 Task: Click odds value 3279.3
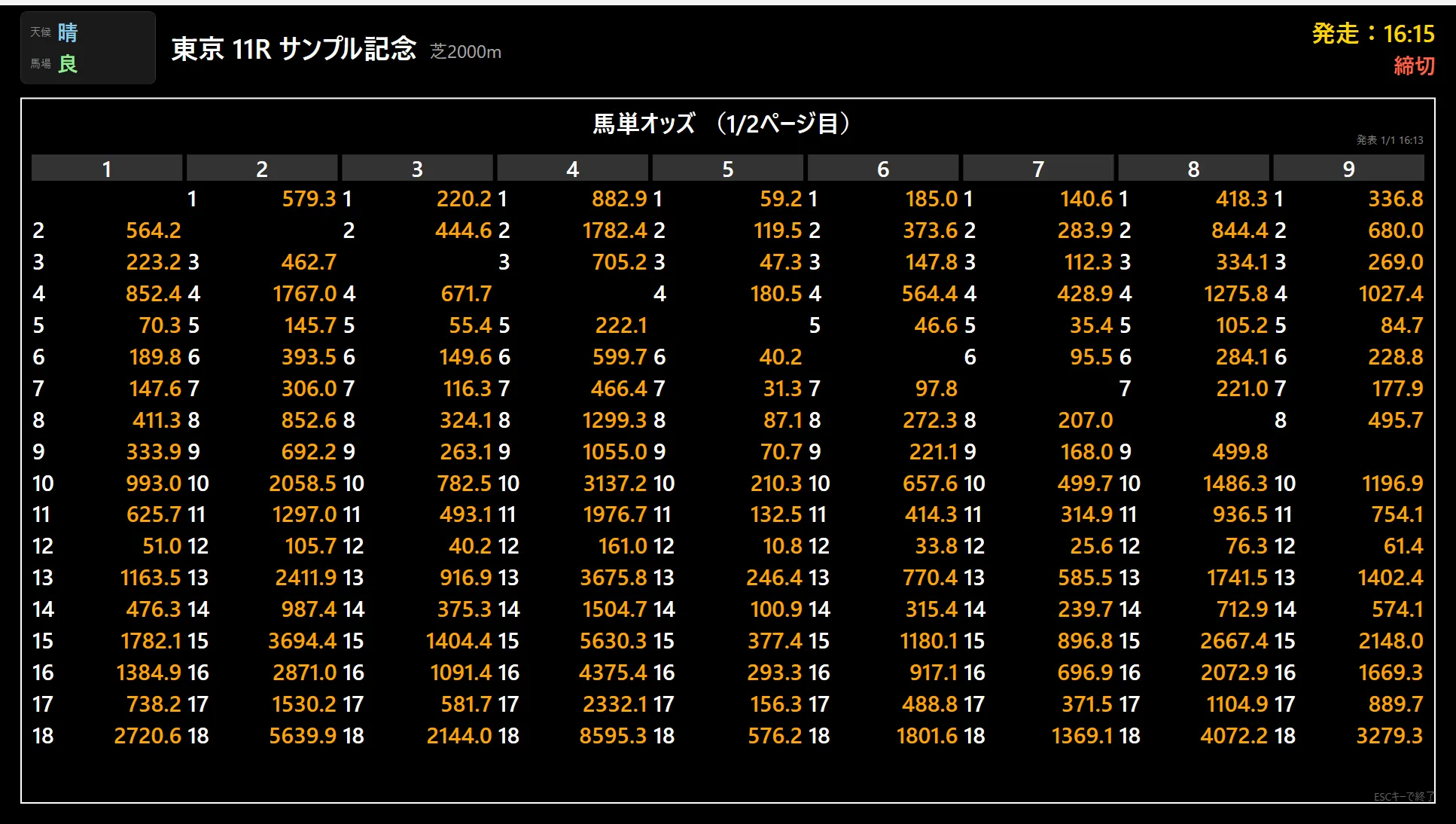tap(1390, 736)
